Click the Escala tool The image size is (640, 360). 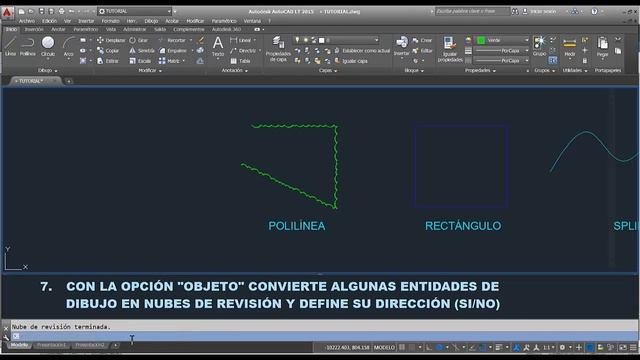[140, 61]
